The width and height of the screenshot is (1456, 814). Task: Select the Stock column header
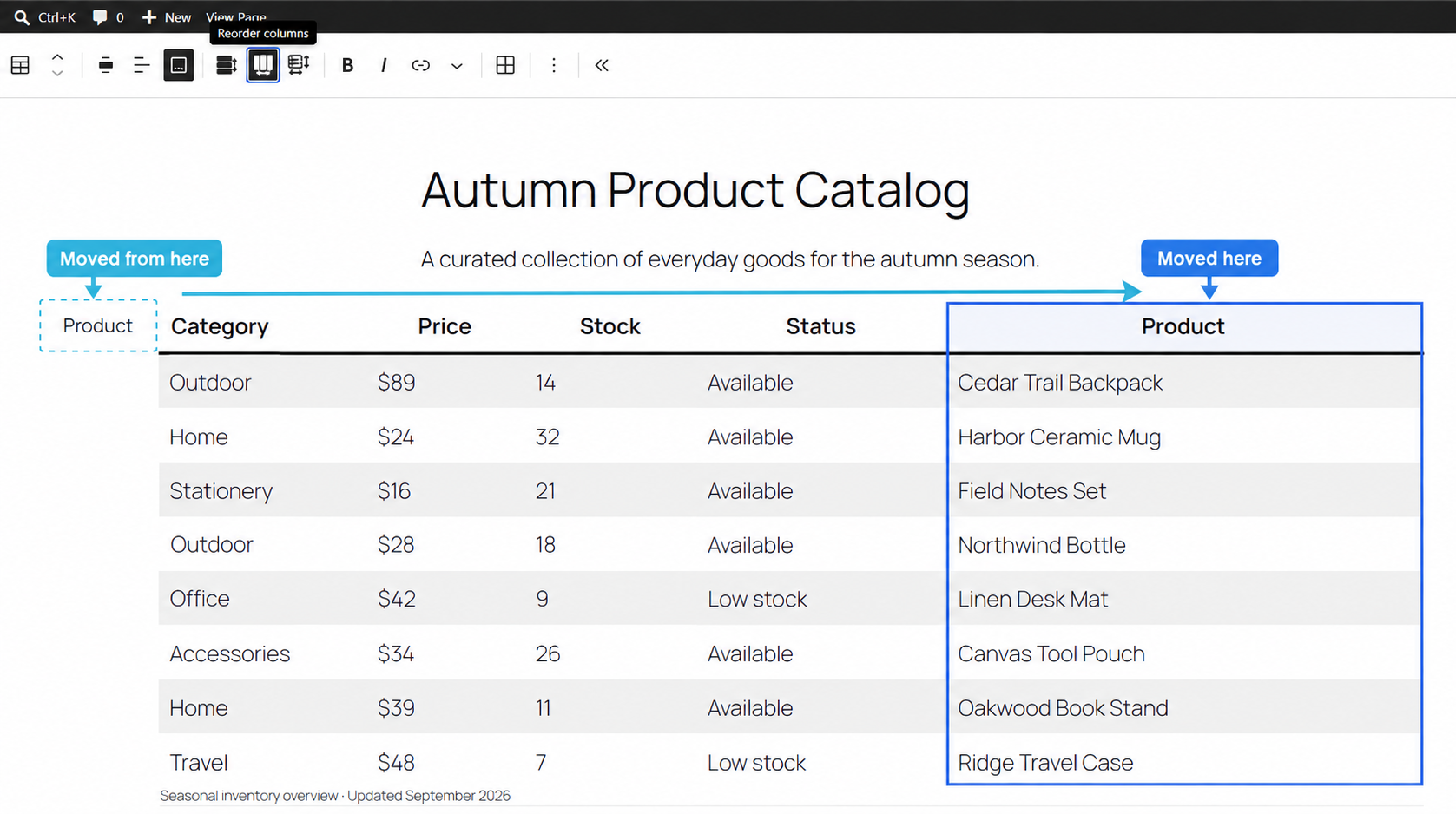pos(610,326)
